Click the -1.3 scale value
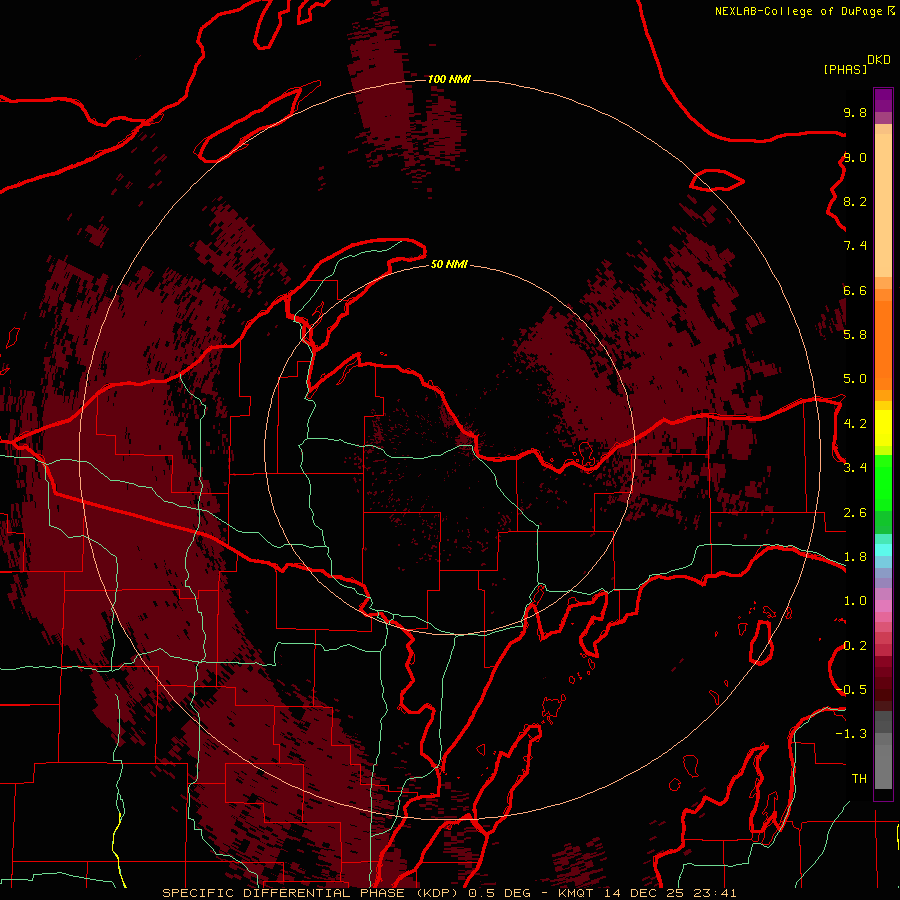This screenshot has width=900, height=900. (851, 734)
